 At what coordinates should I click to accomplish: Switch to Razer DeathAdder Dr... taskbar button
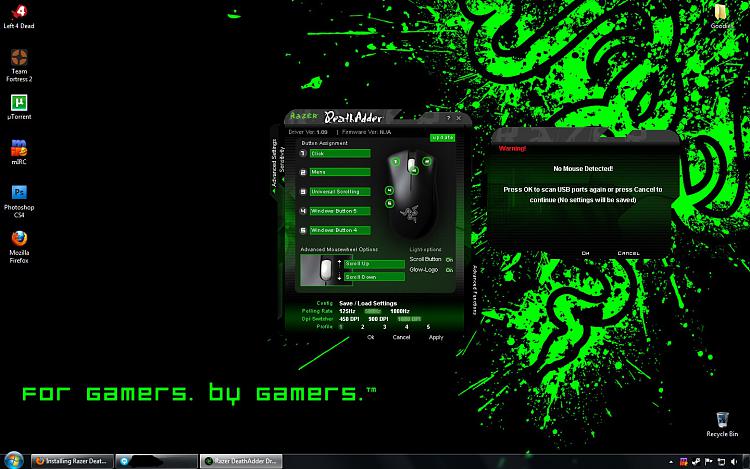pyautogui.click(x=241, y=461)
